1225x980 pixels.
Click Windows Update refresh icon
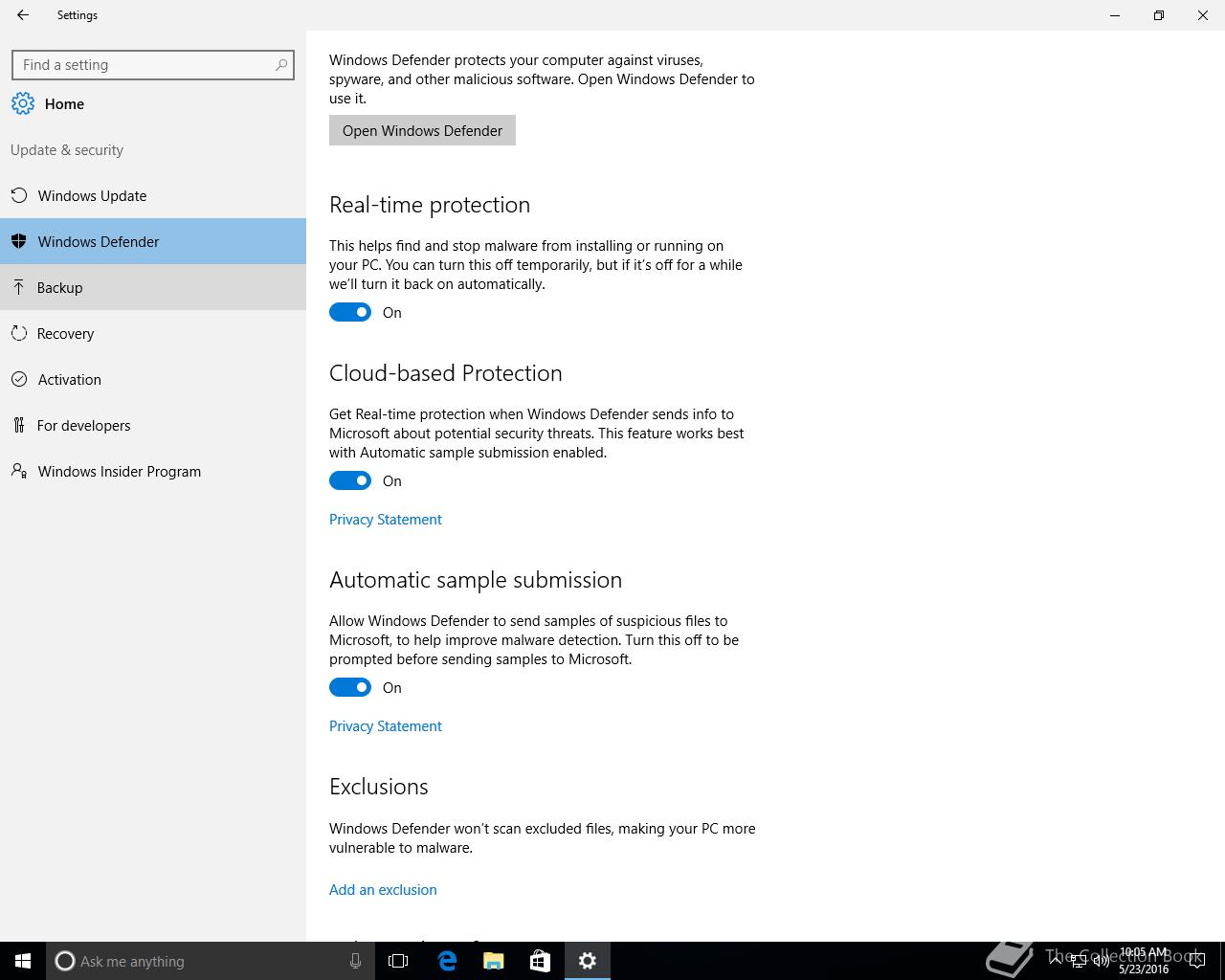click(x=19, y=195)
